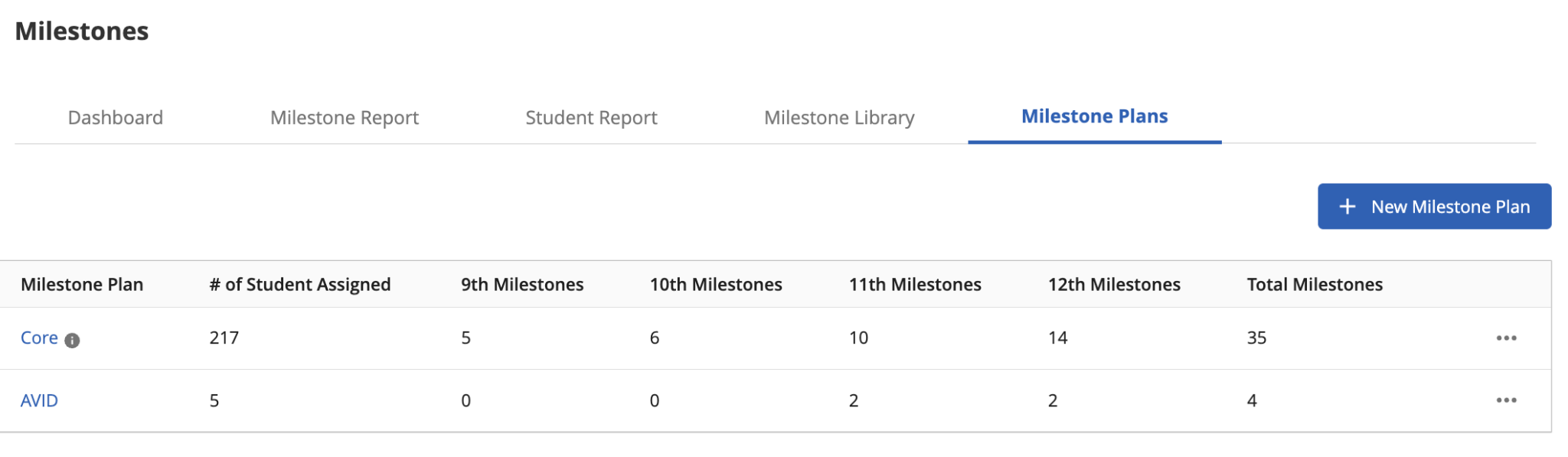Open the Core milestone plan link
Screen dimensions: 1568x457
click(x=39, y=338)
